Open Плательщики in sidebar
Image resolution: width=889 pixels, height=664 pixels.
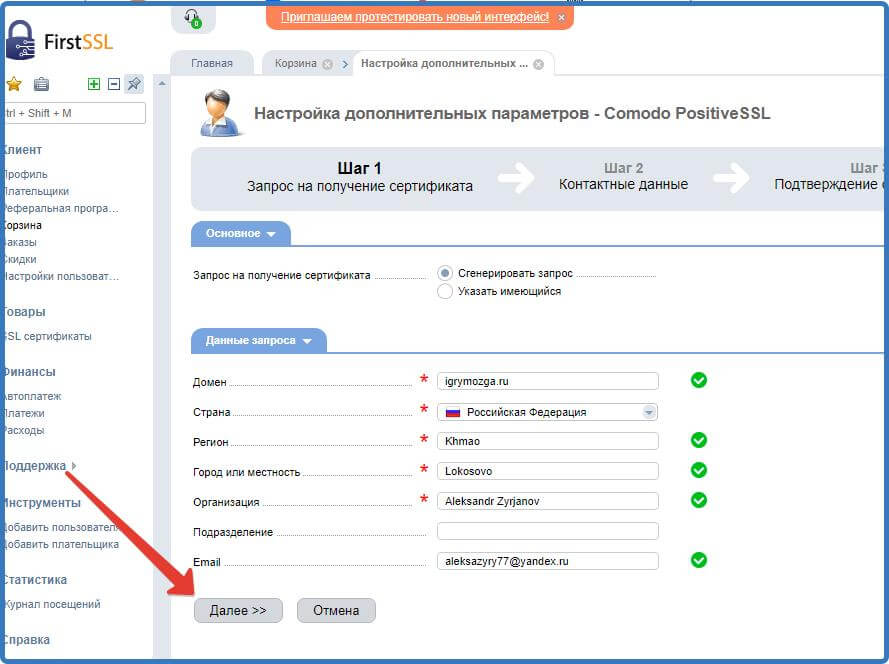point(35,191)
